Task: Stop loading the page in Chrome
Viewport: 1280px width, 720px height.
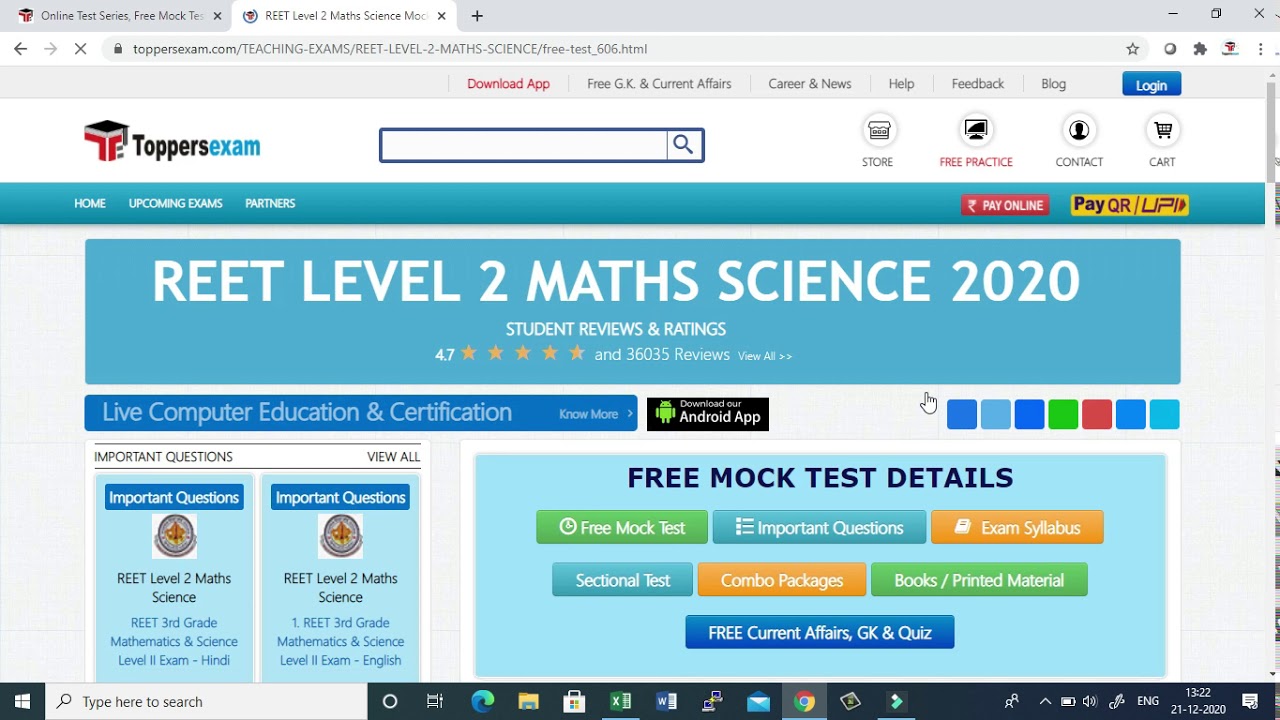Action: click(80, 49)
